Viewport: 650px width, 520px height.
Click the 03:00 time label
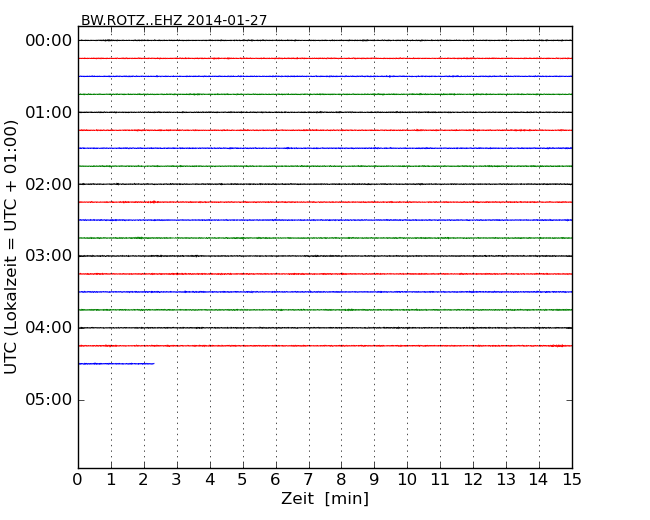click(49, 256)
